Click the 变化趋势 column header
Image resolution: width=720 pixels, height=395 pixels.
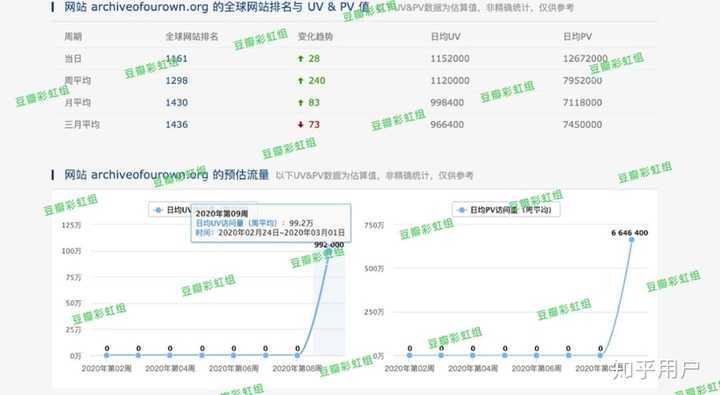[315, 37]
